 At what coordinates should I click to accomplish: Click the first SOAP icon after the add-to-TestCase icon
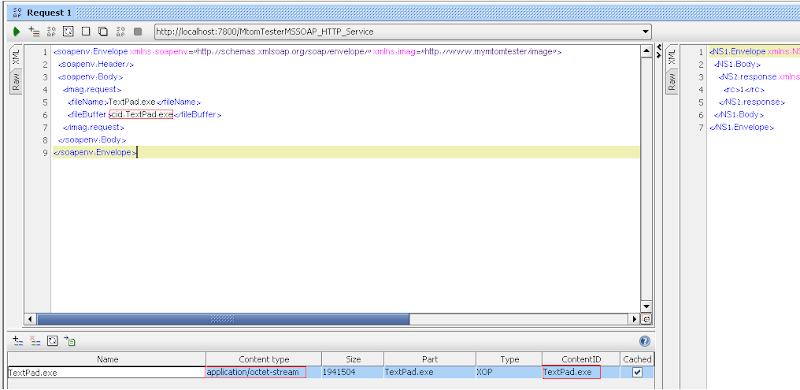(x=51, y=32)
